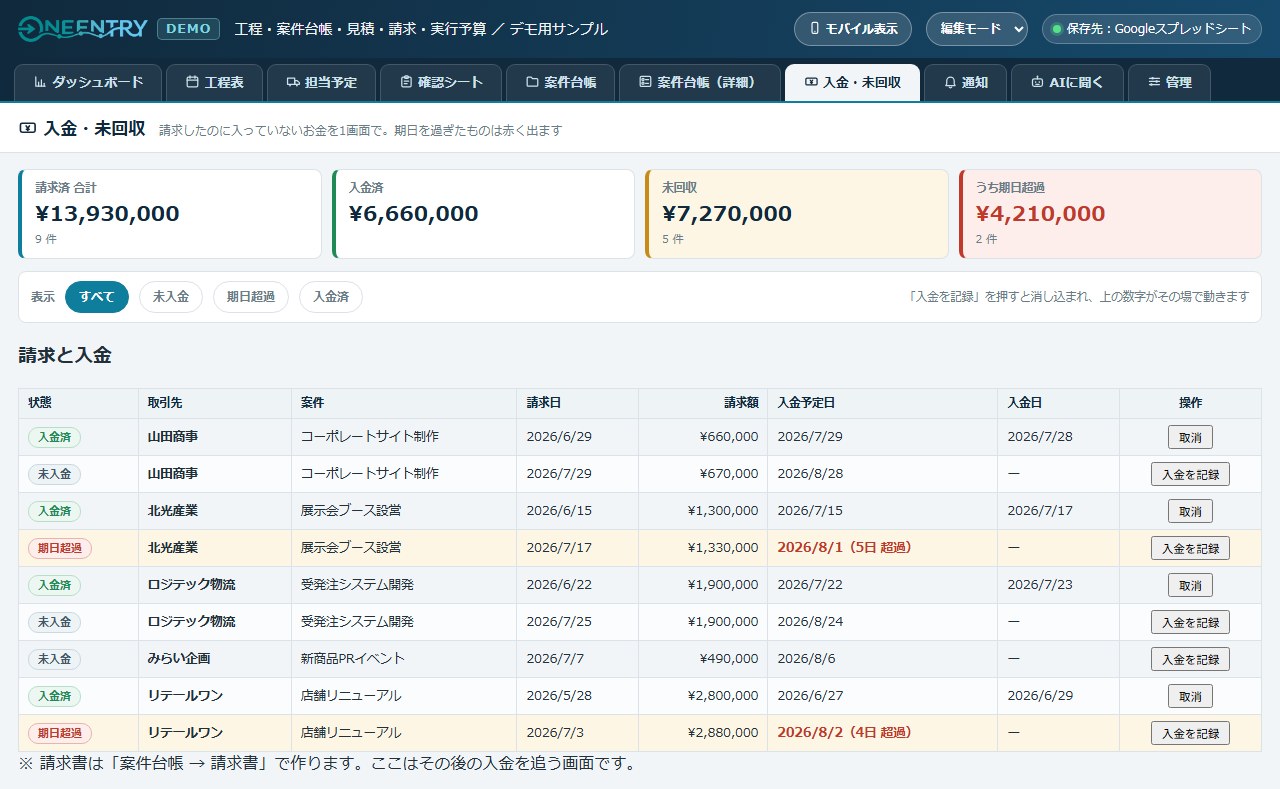Click the 状態 column header

pyautogui.click(x=78, y=403)
